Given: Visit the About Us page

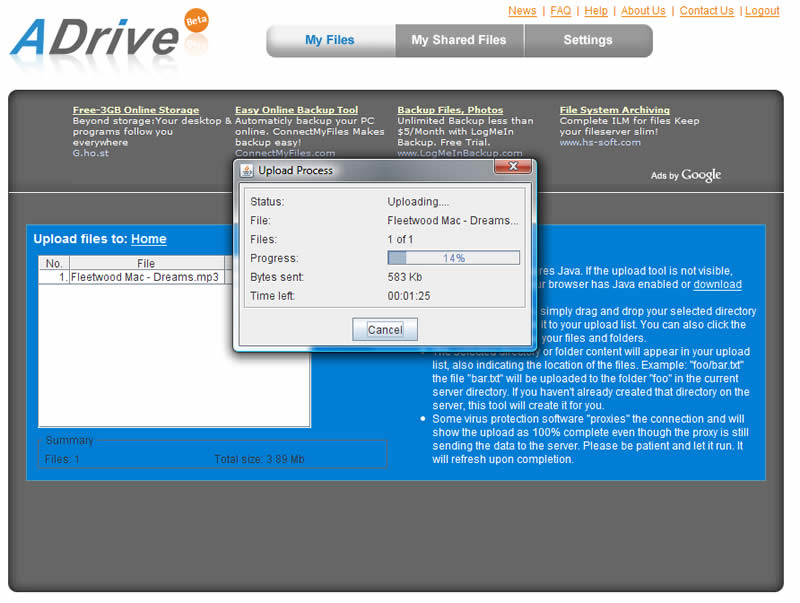Looking at the screenshot, I should [643, 11].
